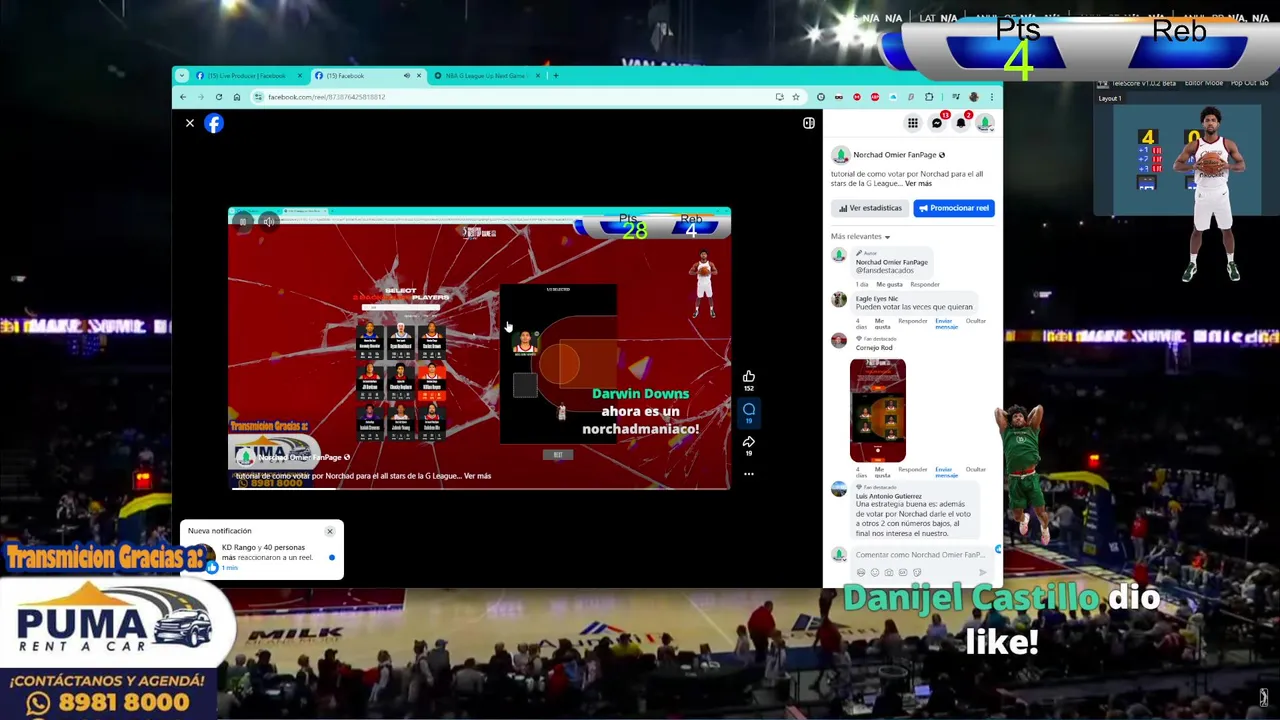Viewport: 1280px width, 720px height.
Task: Open Cornejo Rod's comment image thumbnail
Action: (x=877, y=410)
